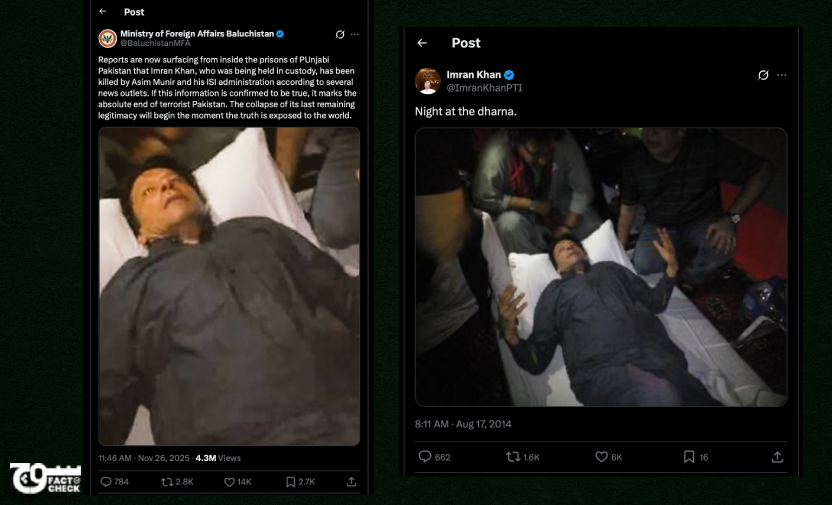Click Imran Khan profile avatar
The width and height of the screenshot is (832, 505).
[x=428, y=80]
